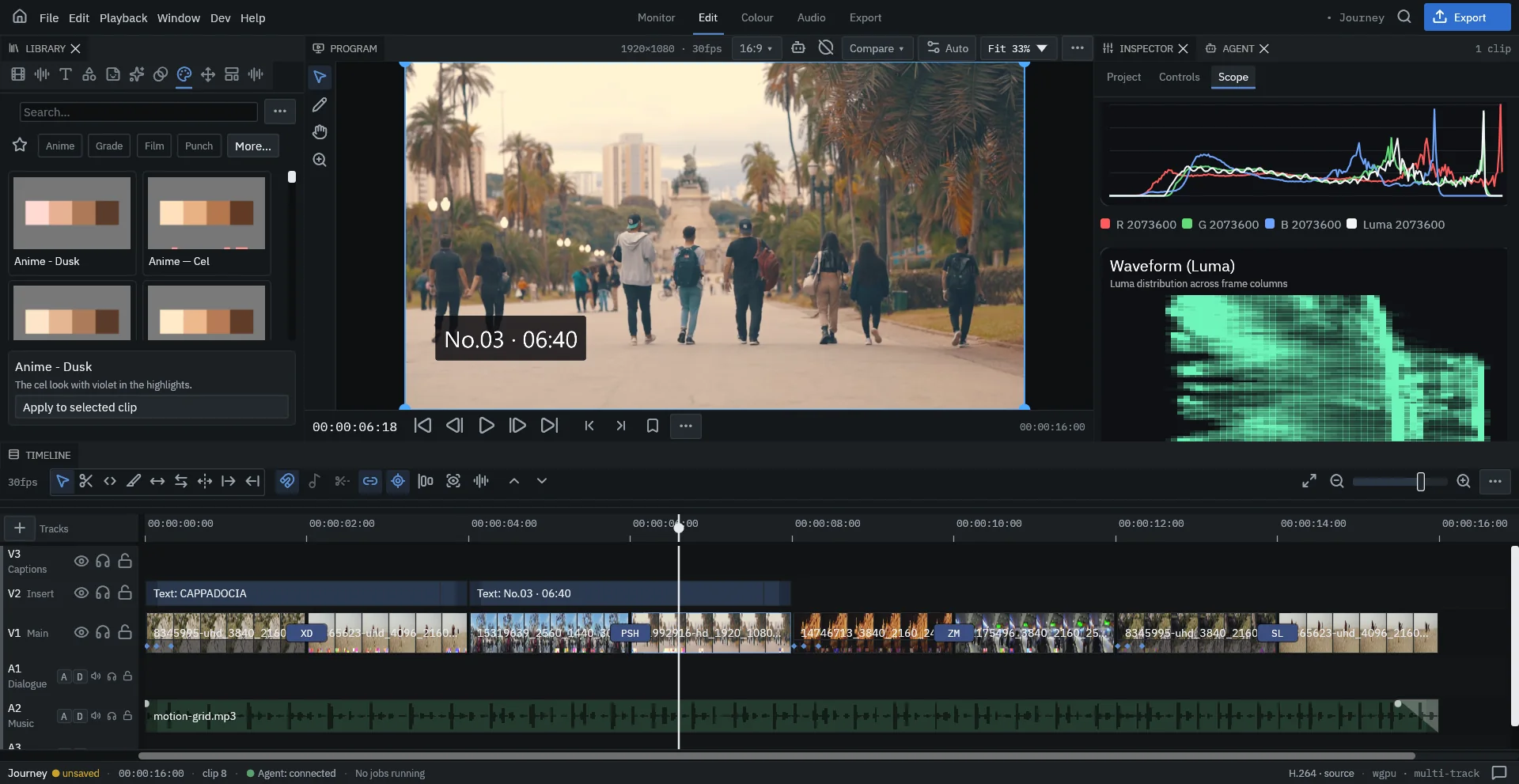Viewport: 1519px width, 784px height.
Task: Select the Razor cut tool in timeline
Action: pyautogui.click(x=86, y=481)
